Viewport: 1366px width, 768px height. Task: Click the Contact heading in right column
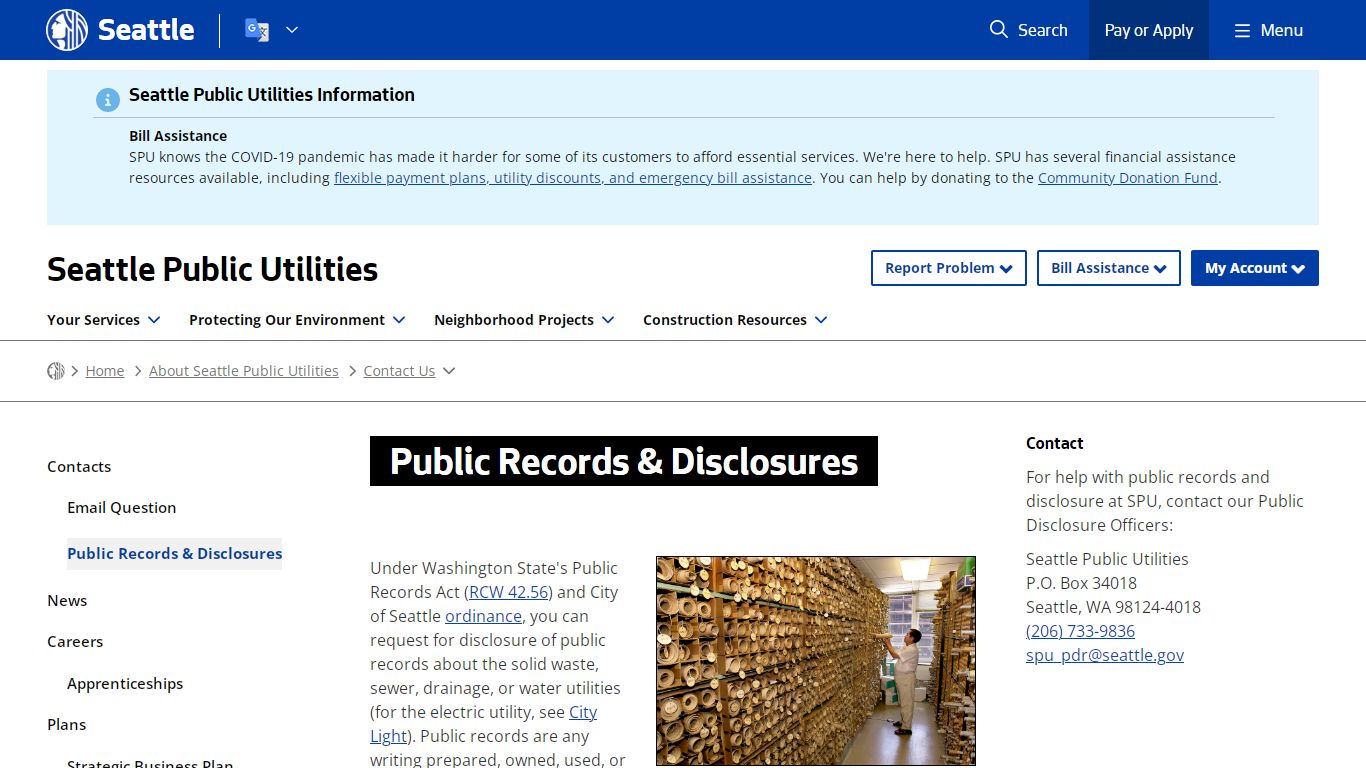(1055, 443)
